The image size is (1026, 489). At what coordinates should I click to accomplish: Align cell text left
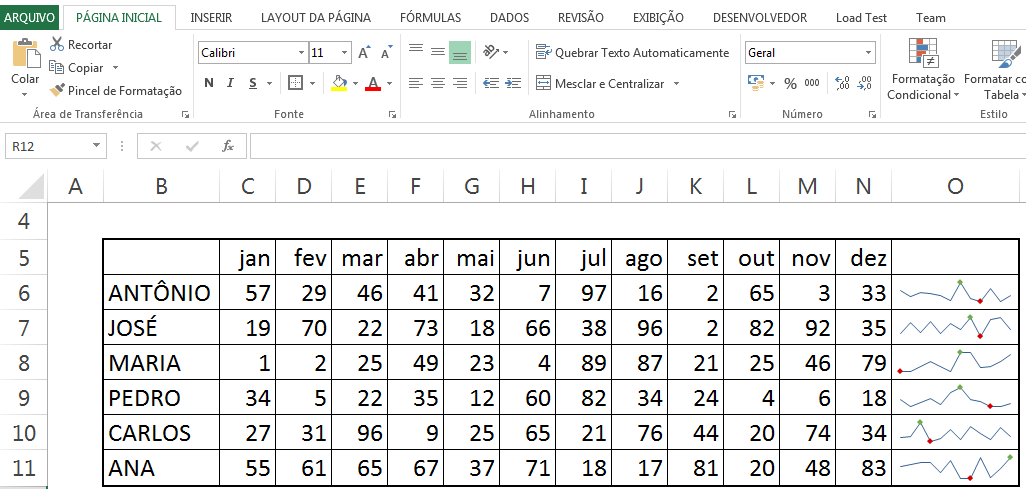[416, 83]
